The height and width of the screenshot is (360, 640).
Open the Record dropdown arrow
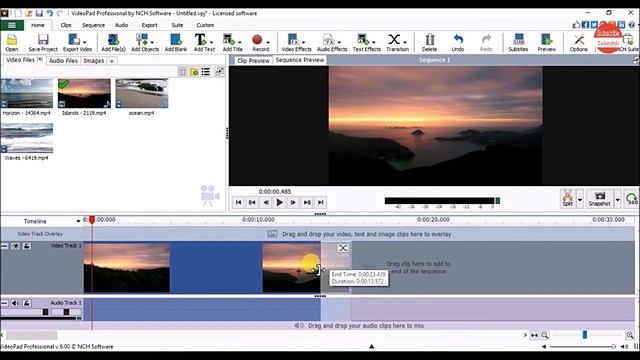pos(268,42)
